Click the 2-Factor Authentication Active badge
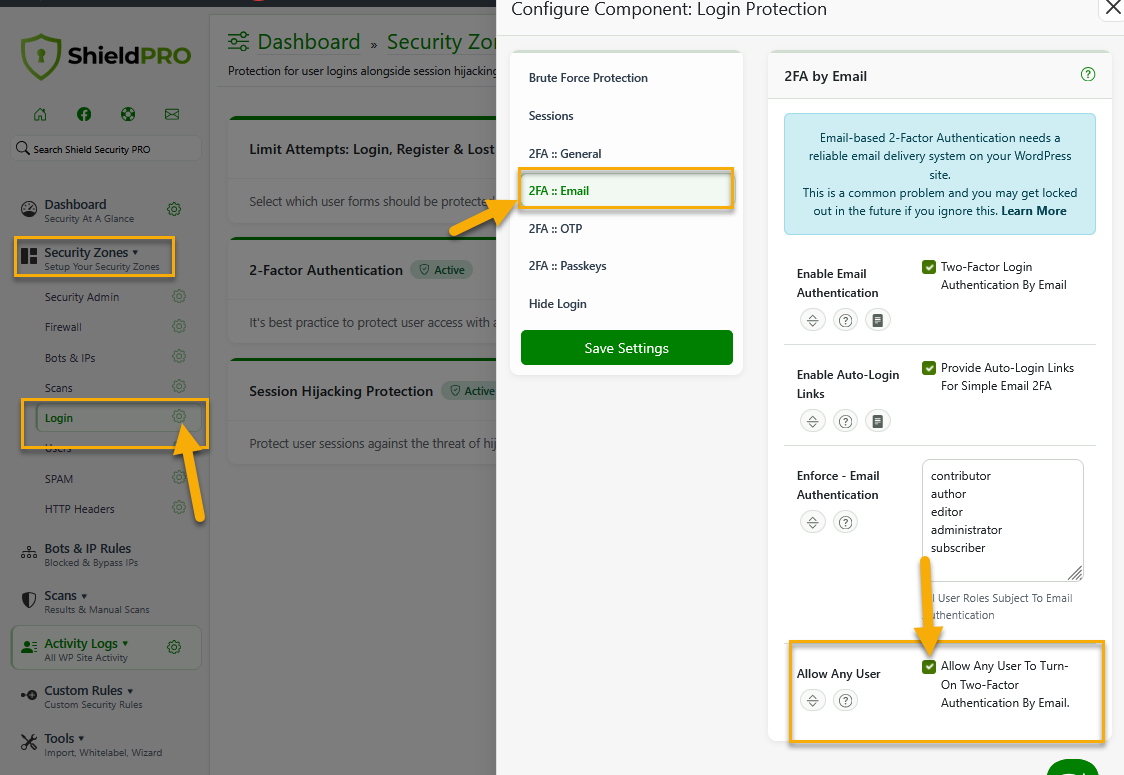Viewport: 1124px width, 775px height. [x=442, y=270]
